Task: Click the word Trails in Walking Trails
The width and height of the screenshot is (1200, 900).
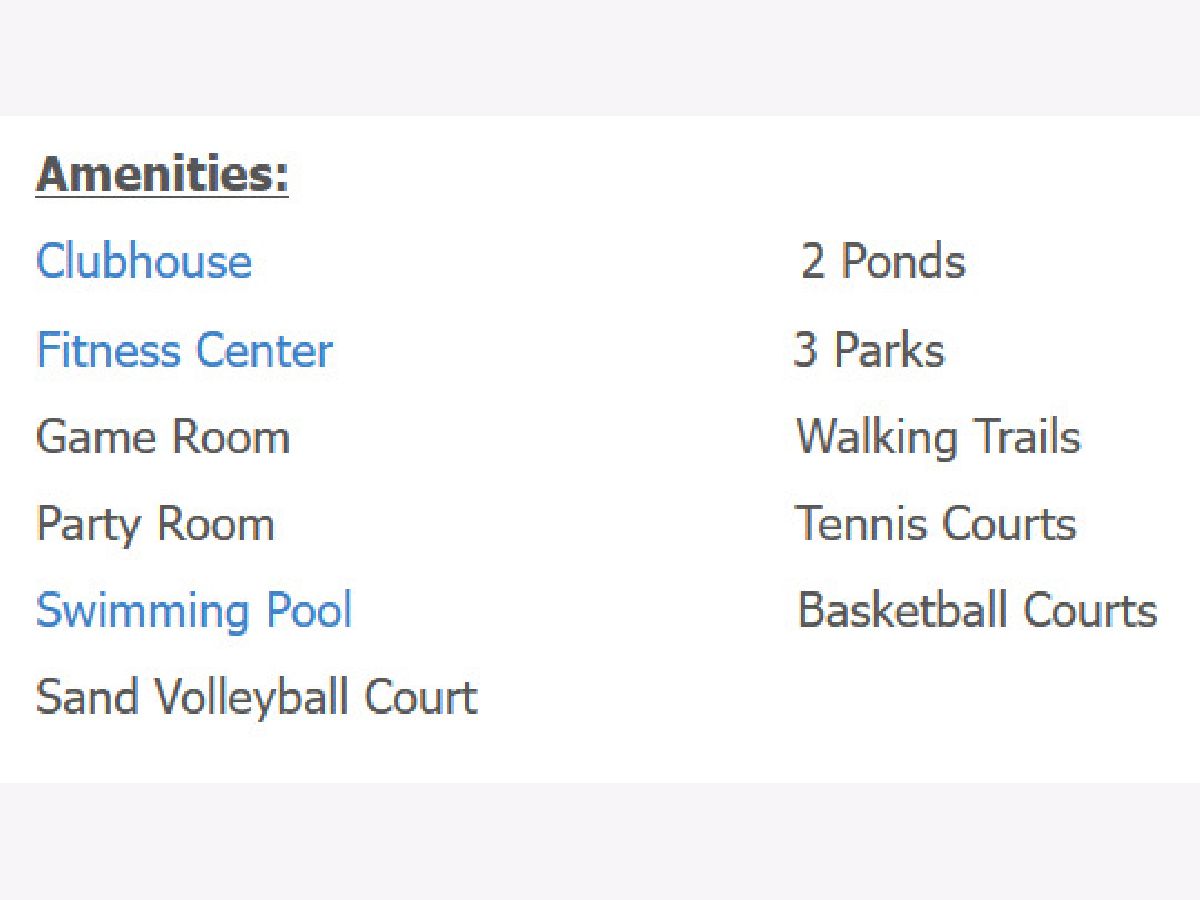Action: [1025, 438]
